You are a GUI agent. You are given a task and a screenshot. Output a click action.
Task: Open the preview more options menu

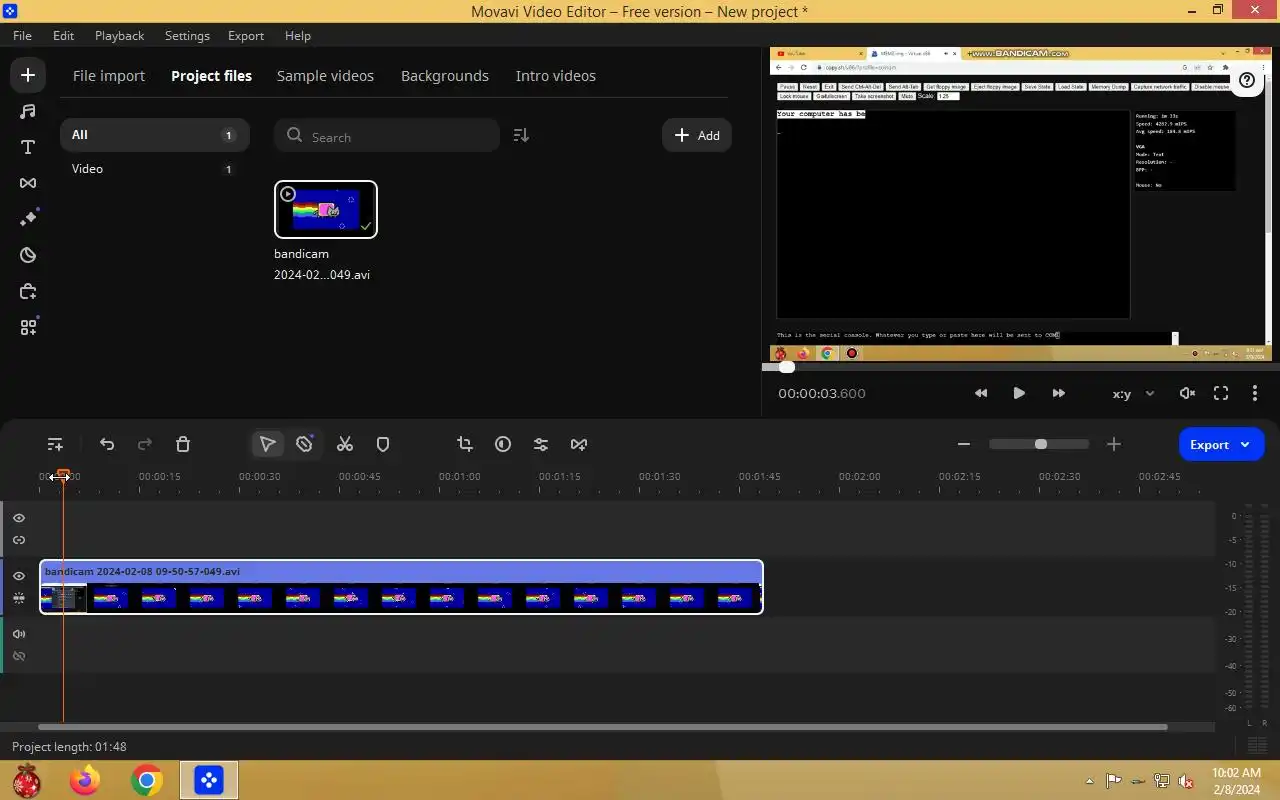coord(1255,393)
